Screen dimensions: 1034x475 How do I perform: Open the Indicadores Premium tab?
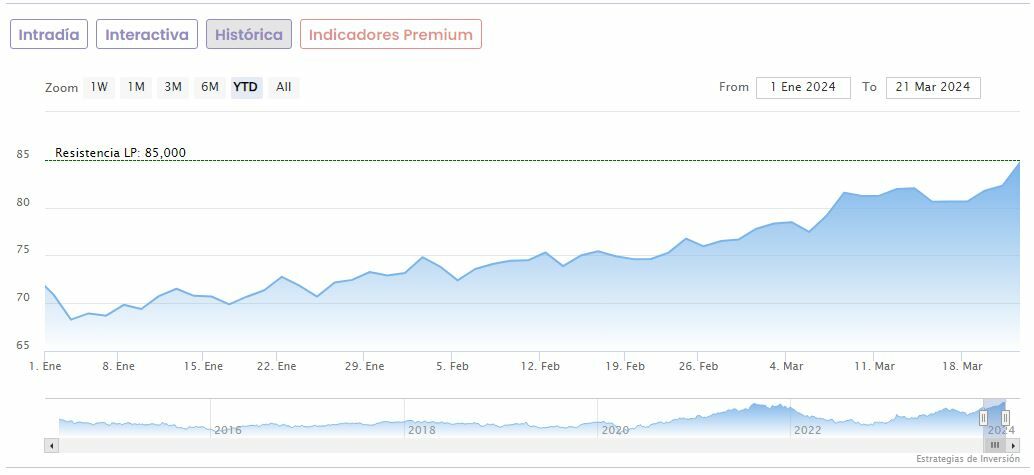[x=390, y=34]
